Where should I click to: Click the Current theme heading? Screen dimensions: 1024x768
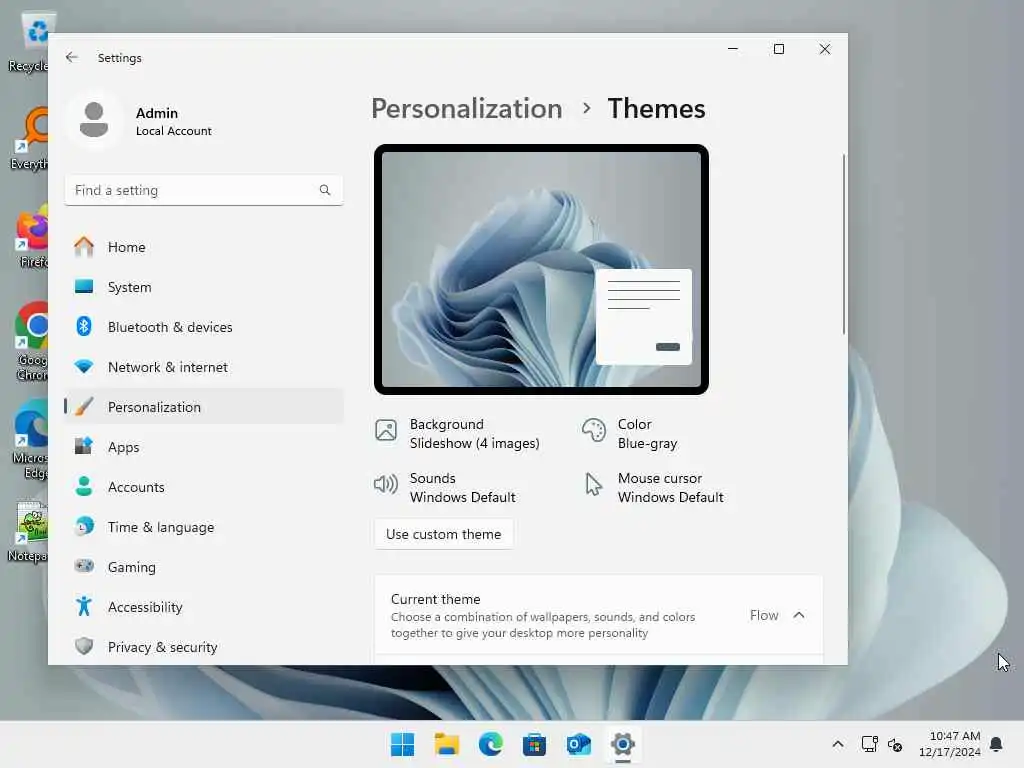436,599
